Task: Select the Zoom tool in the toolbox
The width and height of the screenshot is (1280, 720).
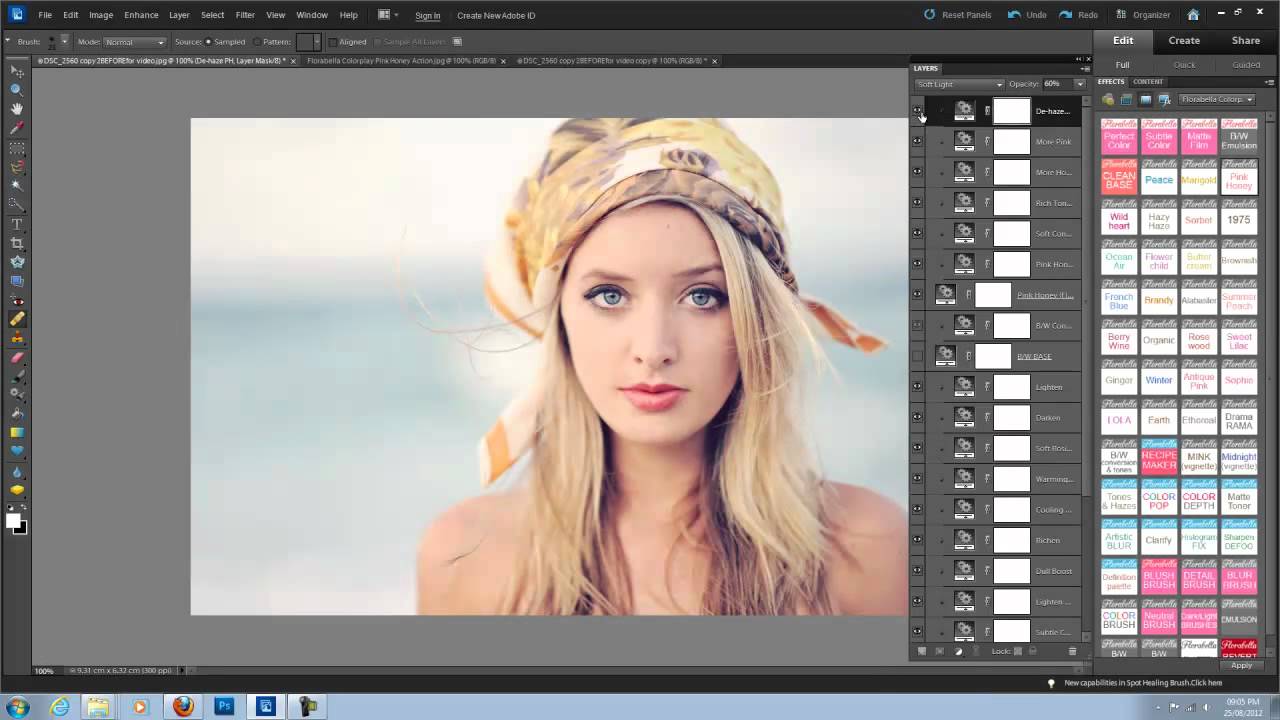Action: pyautogui.click(x=17, y=90)
